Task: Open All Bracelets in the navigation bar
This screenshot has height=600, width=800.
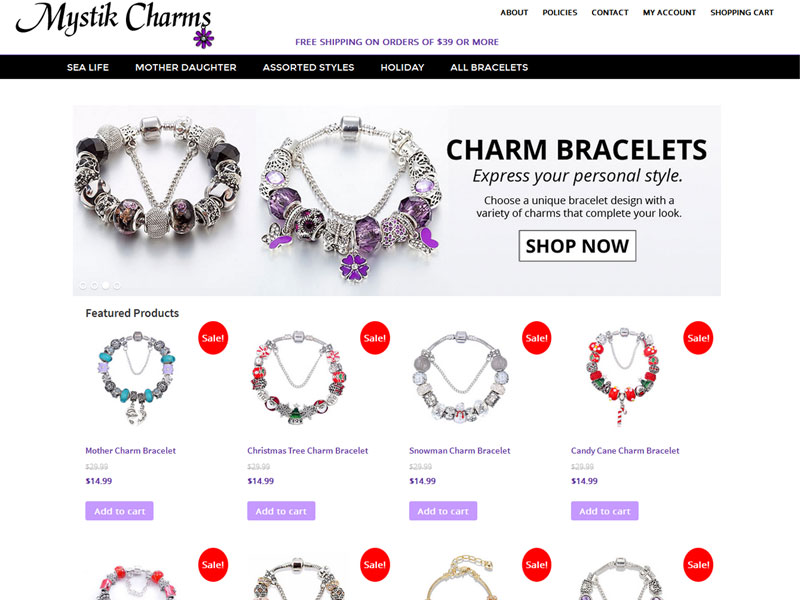Action: coord(489,67)
